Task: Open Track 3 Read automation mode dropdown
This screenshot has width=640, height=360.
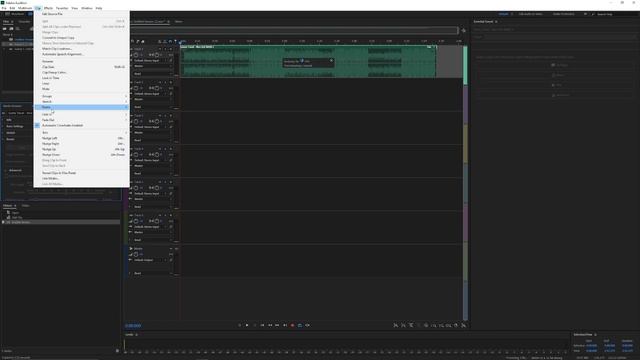Action: pos(153,140)
